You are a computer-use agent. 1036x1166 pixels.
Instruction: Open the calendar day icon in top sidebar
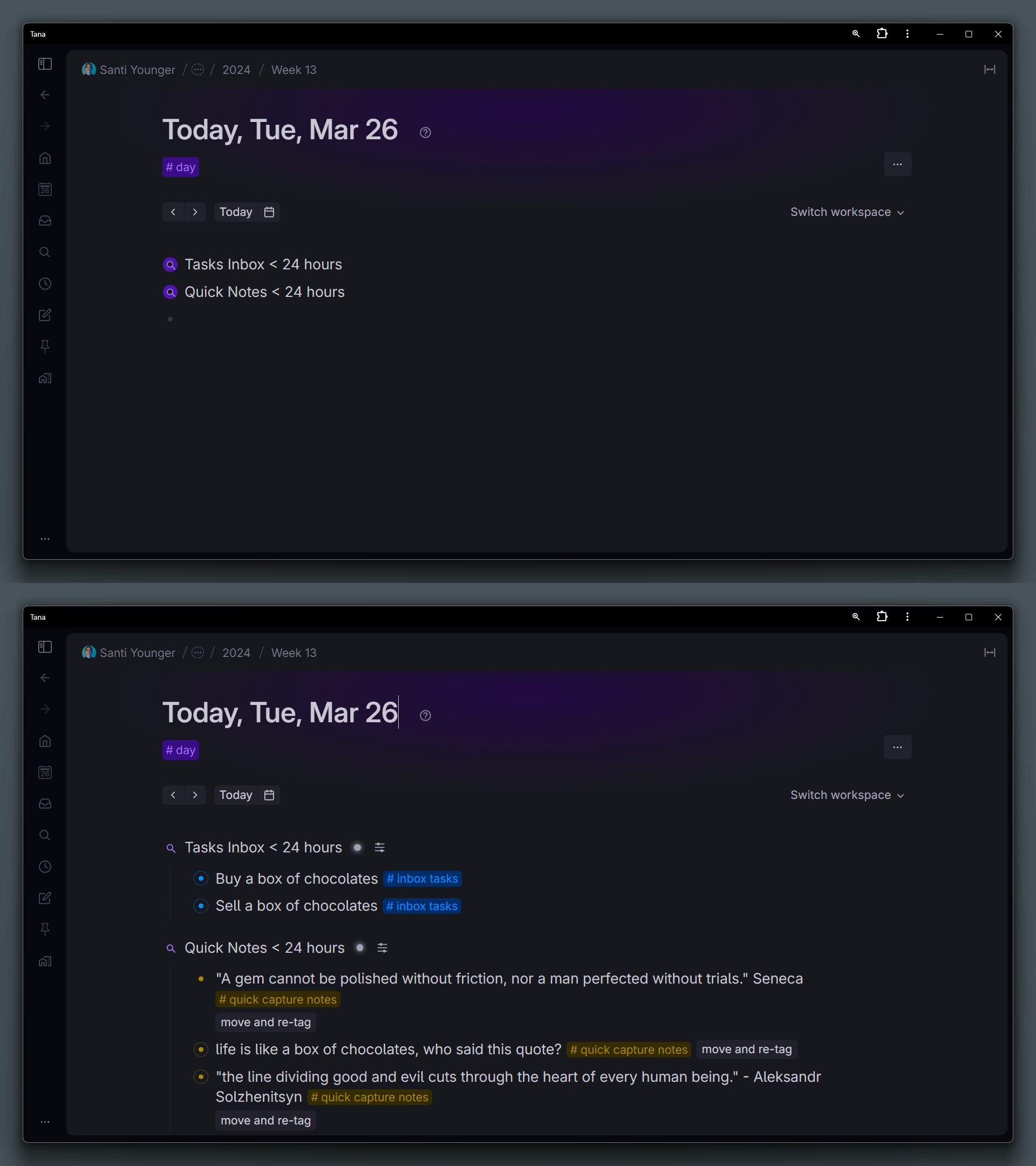[x=45, y=189]
